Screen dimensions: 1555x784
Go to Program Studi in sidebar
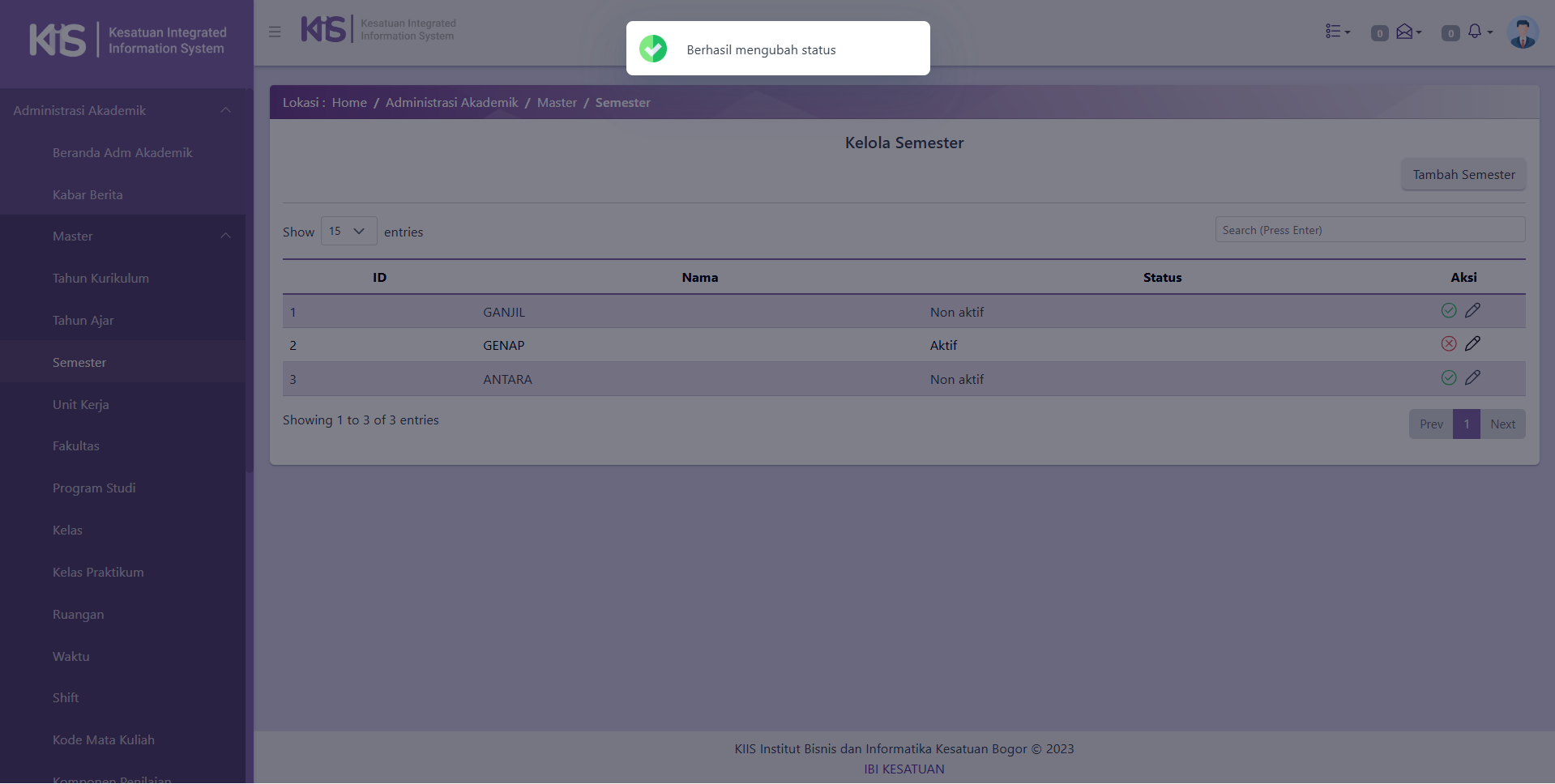pyautogui.click(x=94, y=488)
